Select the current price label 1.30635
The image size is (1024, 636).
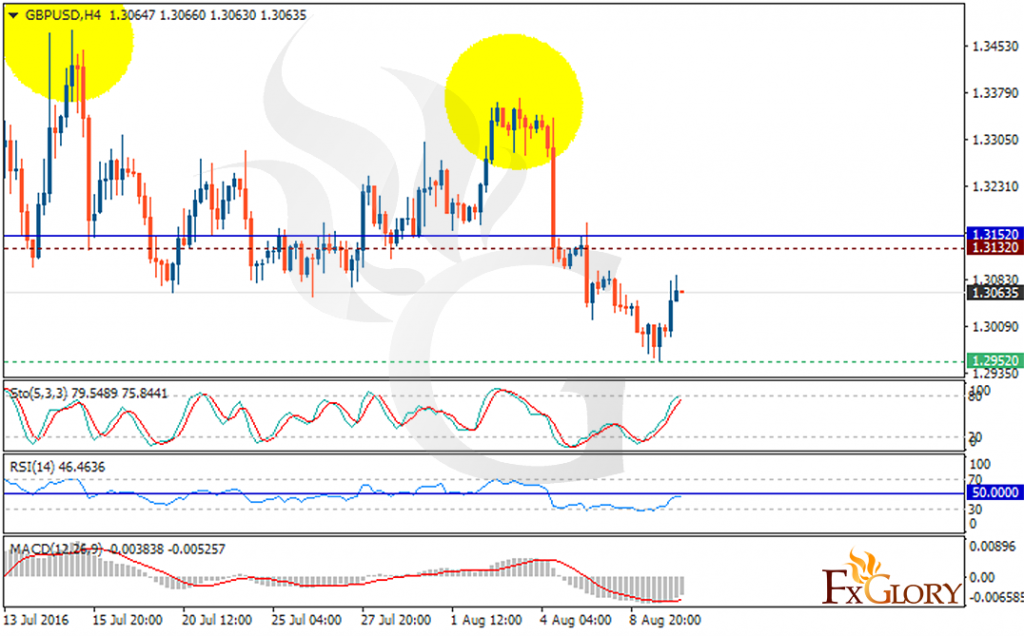pos(995,293)
